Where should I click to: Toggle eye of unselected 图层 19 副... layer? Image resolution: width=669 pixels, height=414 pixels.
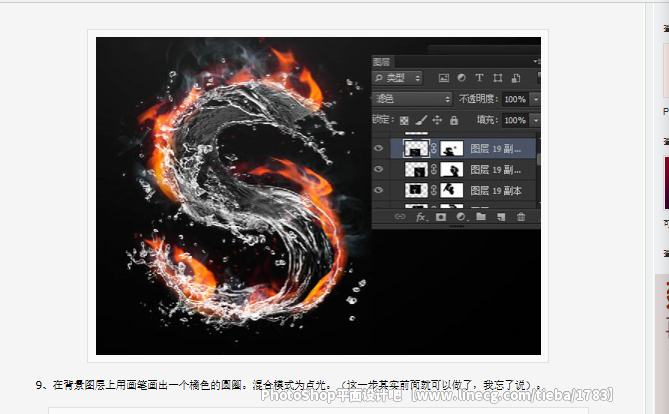(378, 169)
